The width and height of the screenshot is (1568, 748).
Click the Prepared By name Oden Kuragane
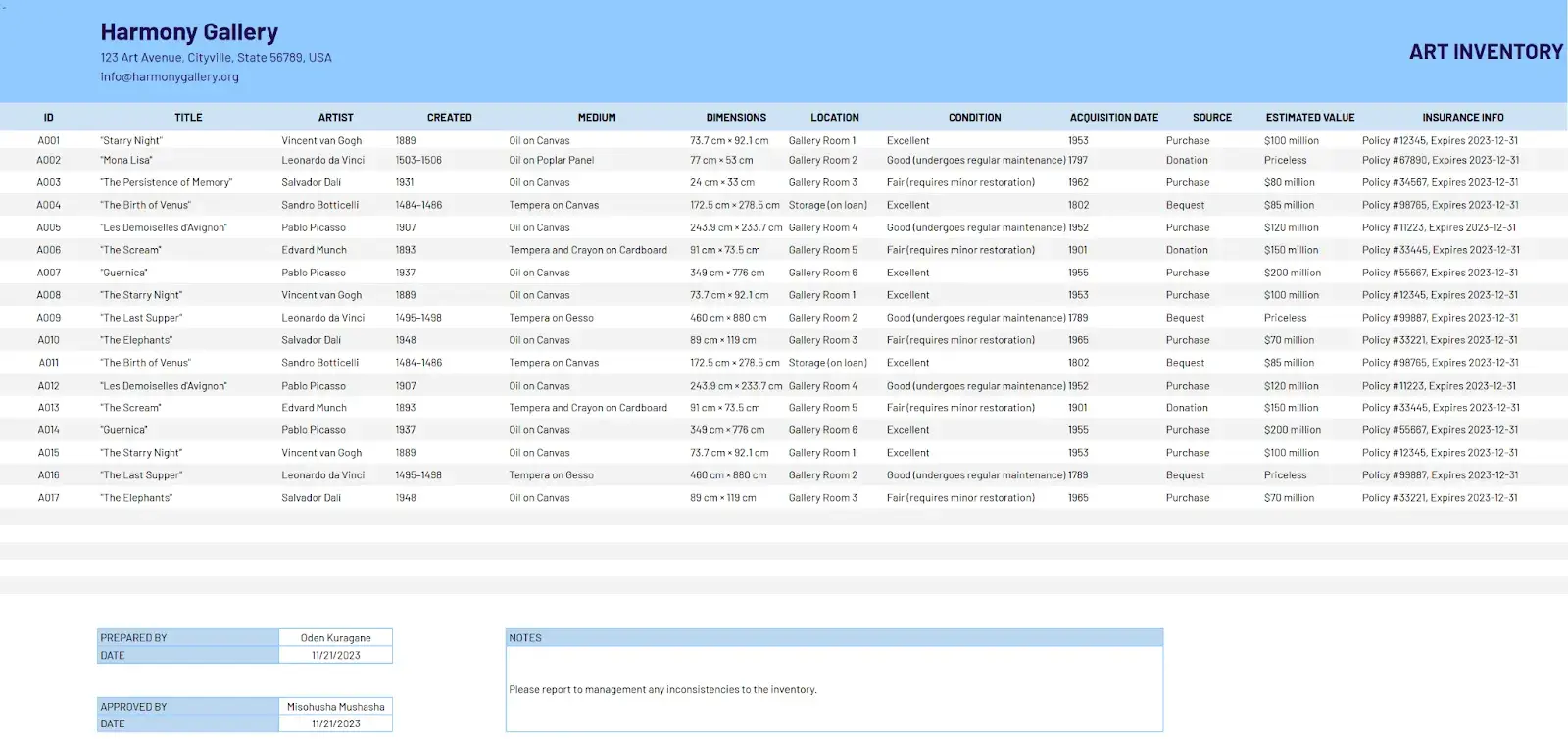click(335, 638)
